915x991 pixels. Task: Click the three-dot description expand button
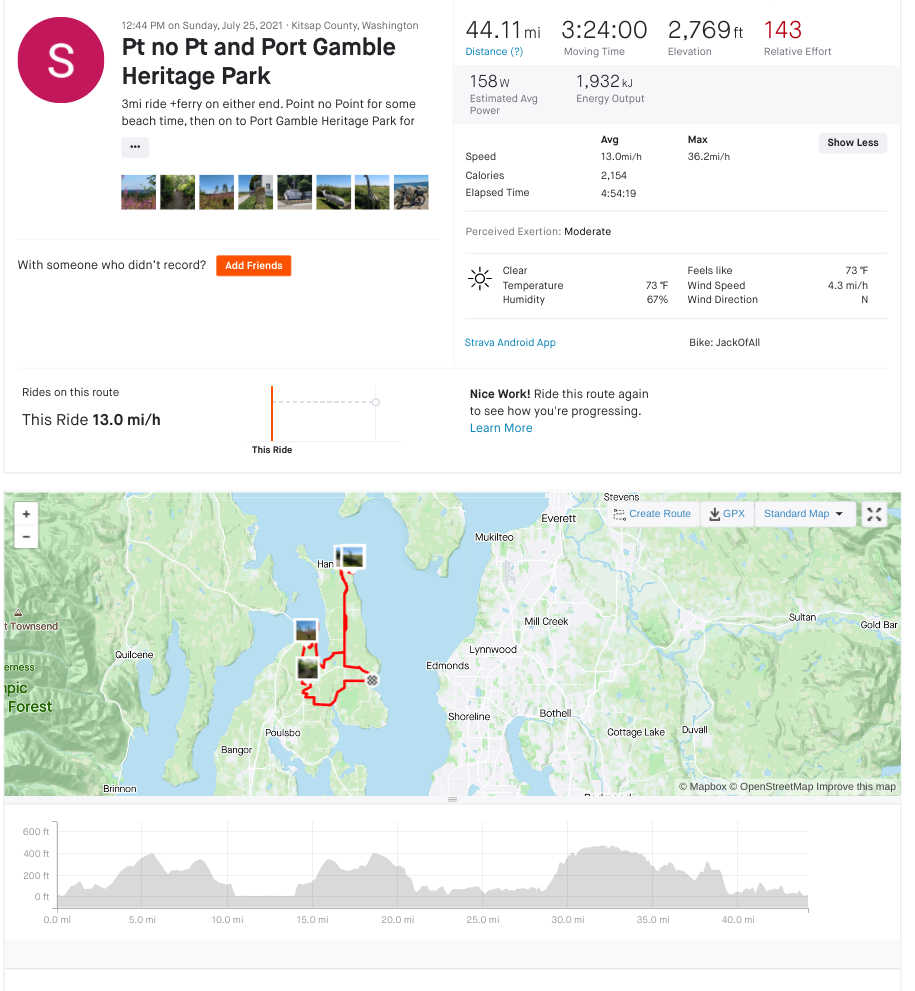pos(135,147)
